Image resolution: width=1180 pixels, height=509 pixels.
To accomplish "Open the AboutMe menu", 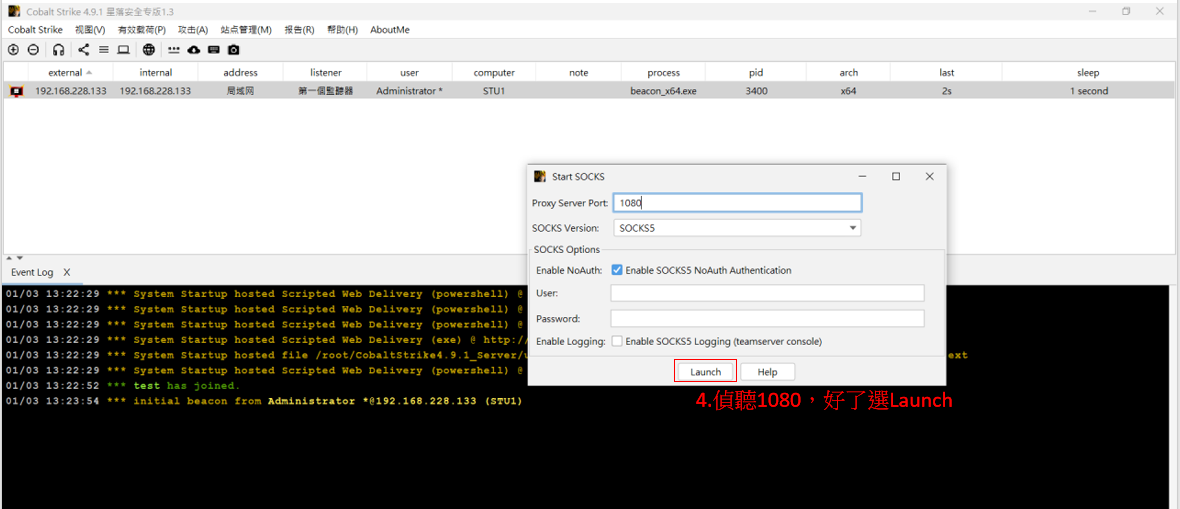I will coord(390,29).
